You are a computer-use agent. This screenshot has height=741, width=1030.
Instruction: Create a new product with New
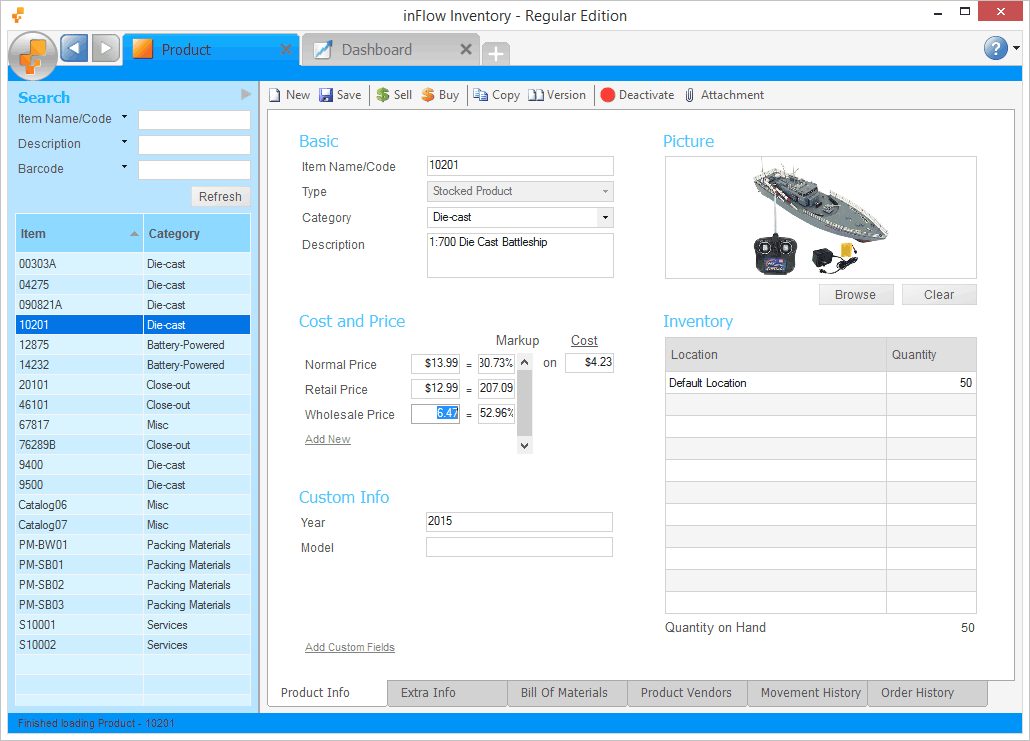[x=289, y=95]
